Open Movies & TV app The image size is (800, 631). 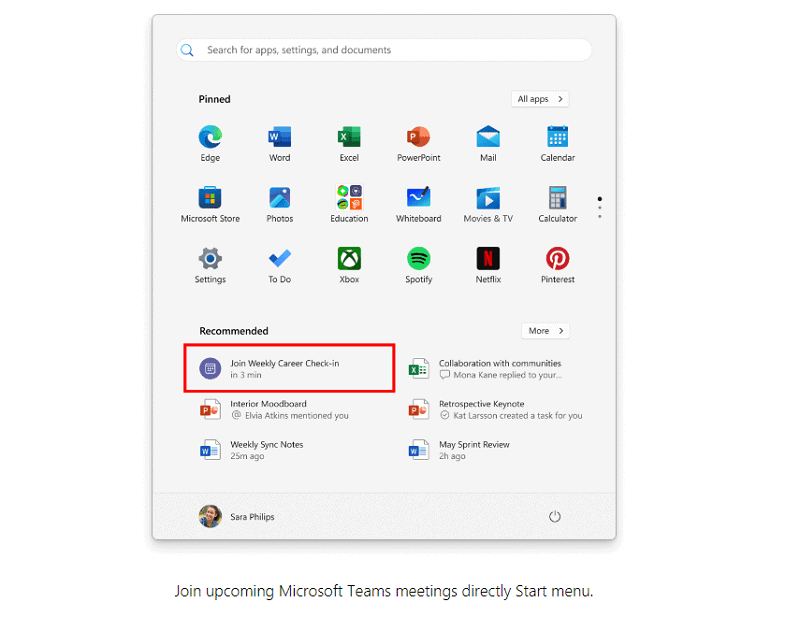click(488, 204)
